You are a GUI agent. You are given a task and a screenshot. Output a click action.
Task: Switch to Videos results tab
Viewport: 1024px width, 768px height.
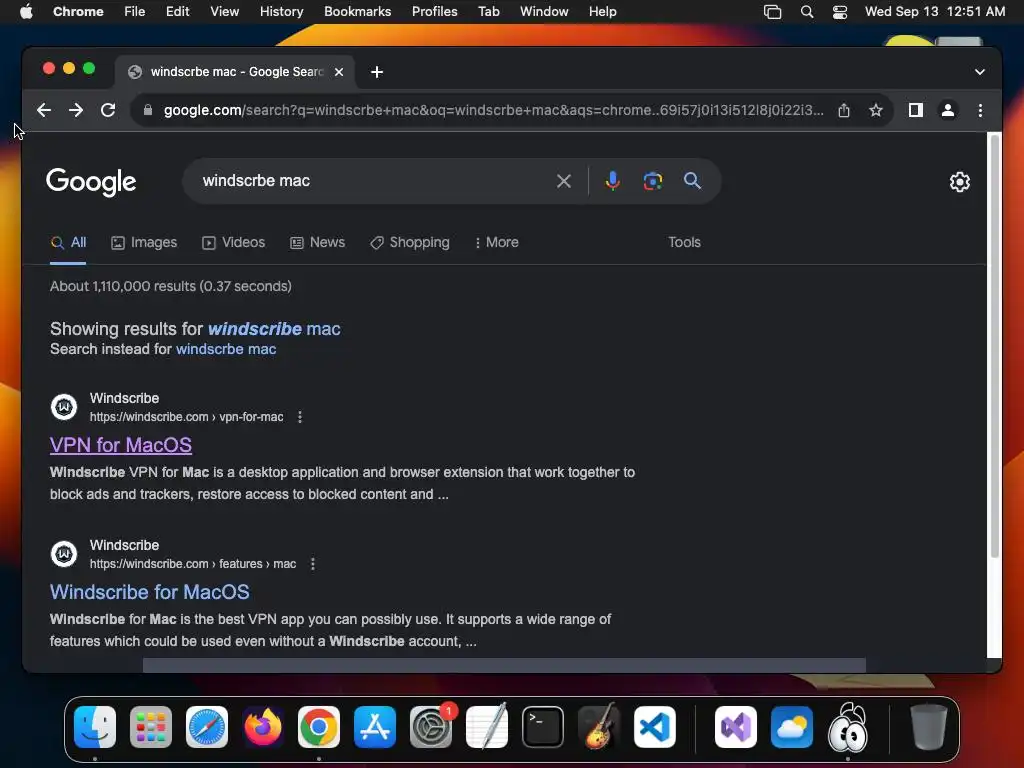pyautogui.click(x=233, y=242)
